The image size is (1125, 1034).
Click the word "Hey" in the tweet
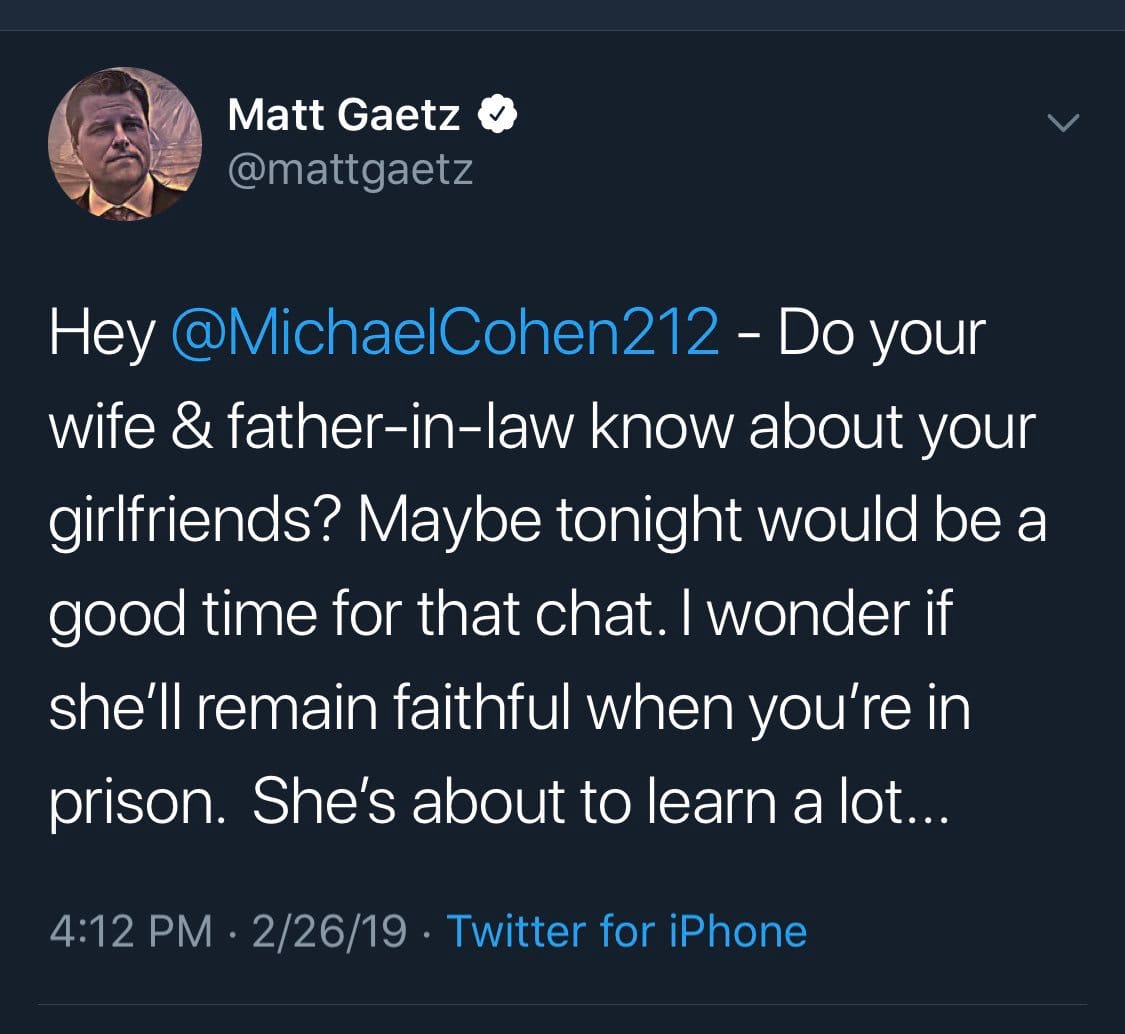coord(101,334)
